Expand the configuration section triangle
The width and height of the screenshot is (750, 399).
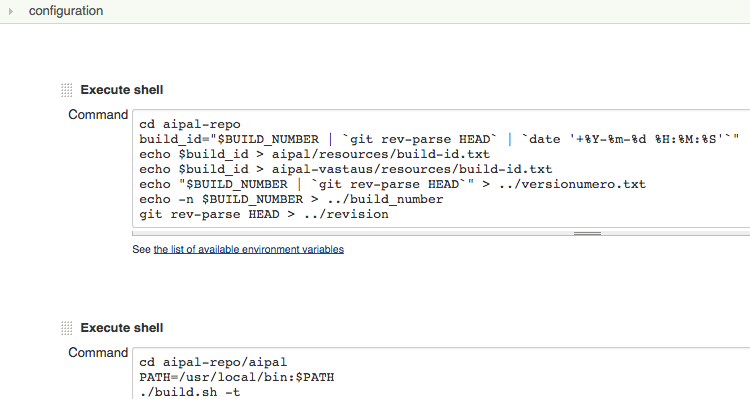click(x=11, y=11)
